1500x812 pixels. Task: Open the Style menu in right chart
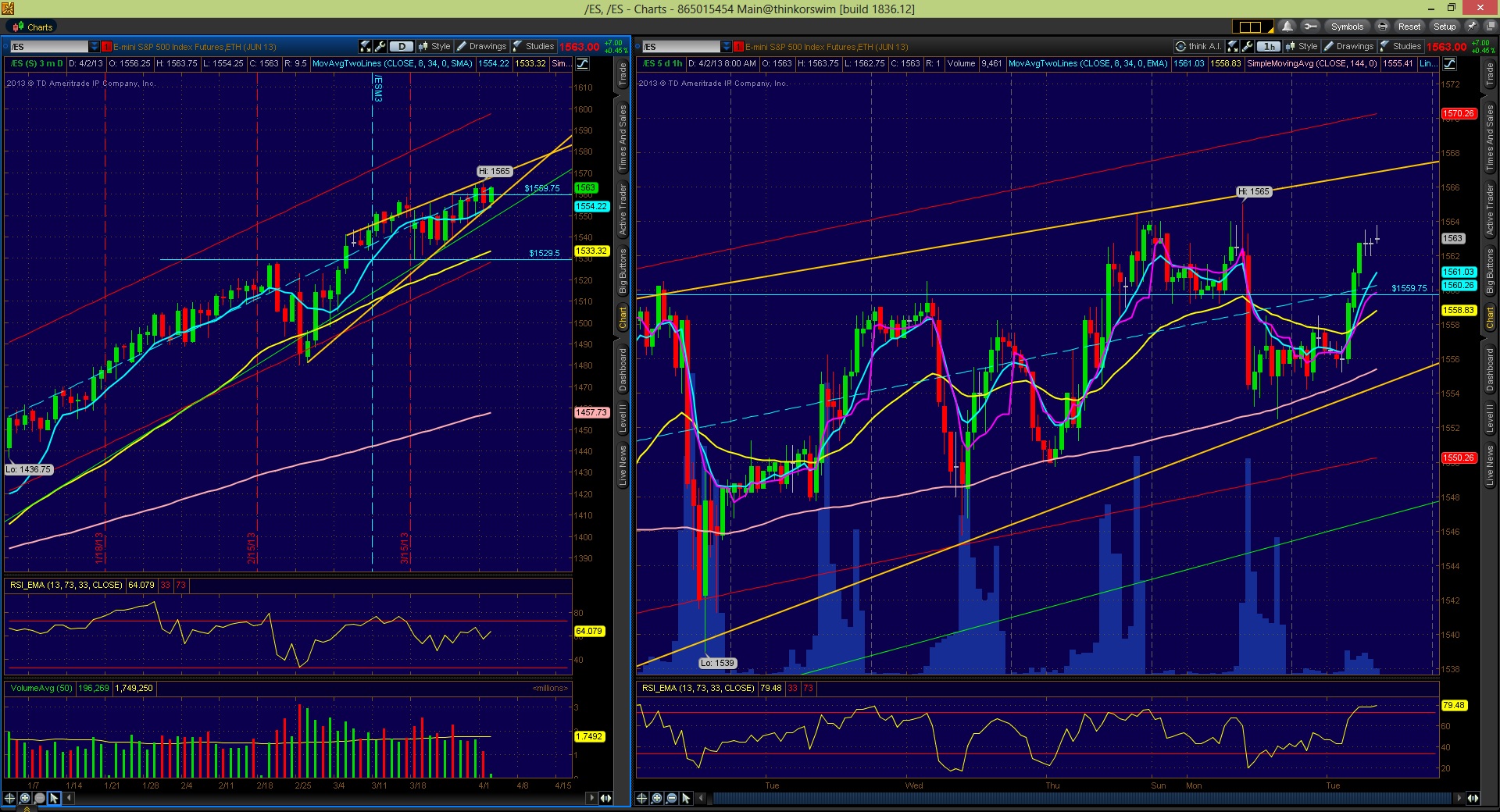tap(1302, 46)
